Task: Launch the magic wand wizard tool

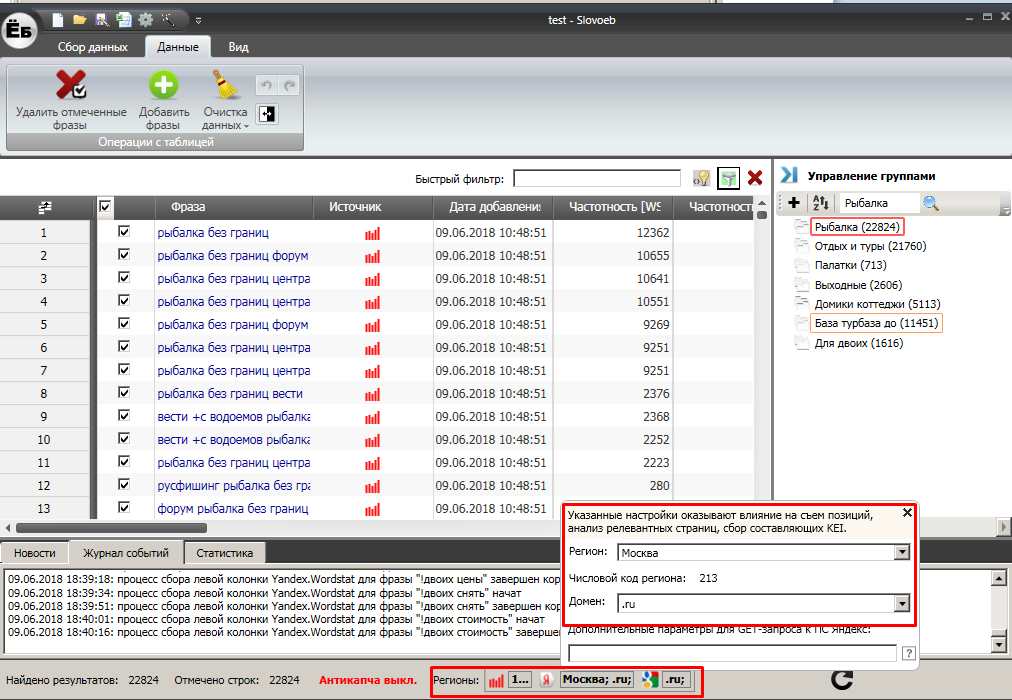Action: [168, 20]
